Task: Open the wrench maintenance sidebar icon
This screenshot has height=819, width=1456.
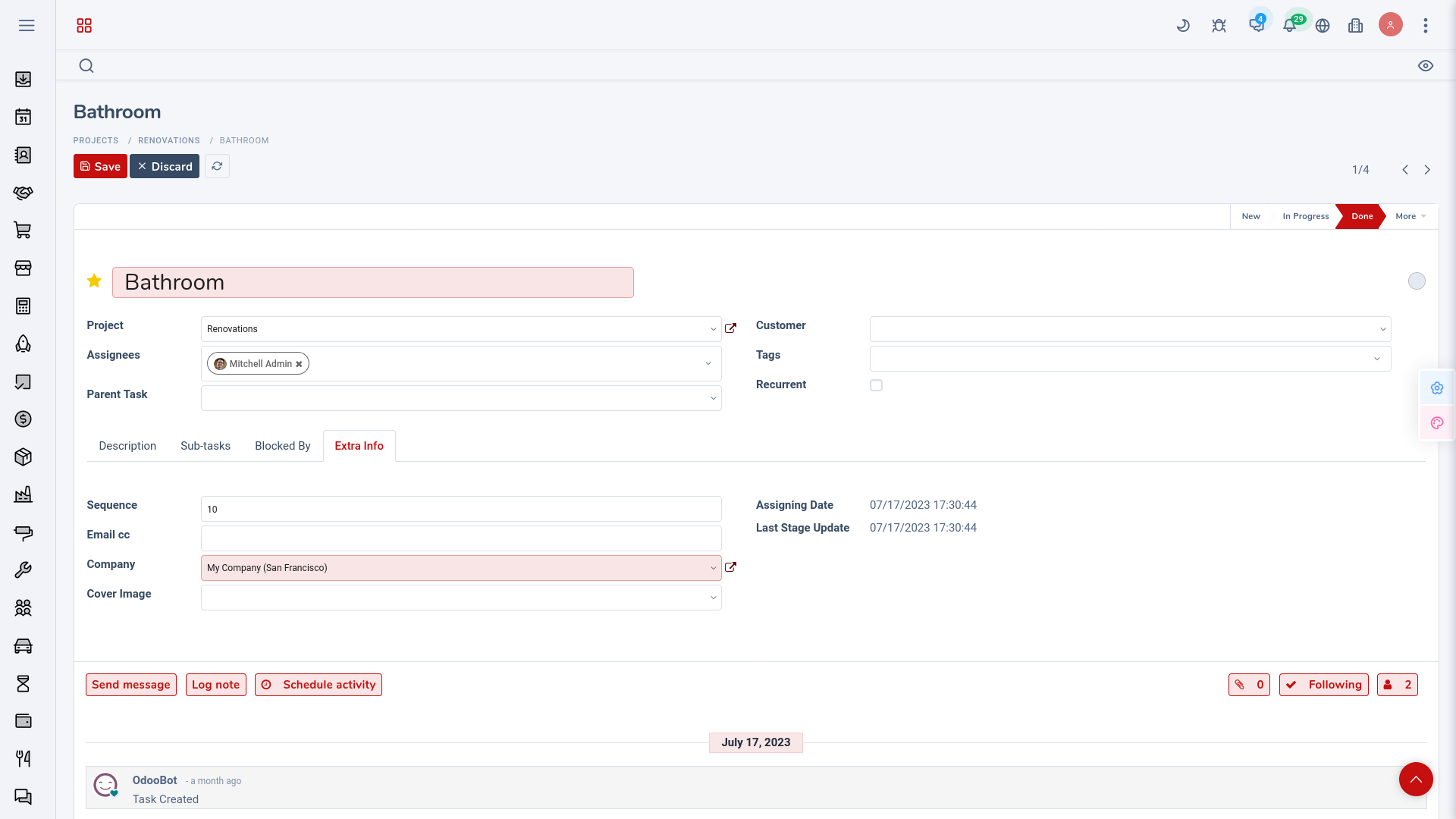Action: (24, 570)
